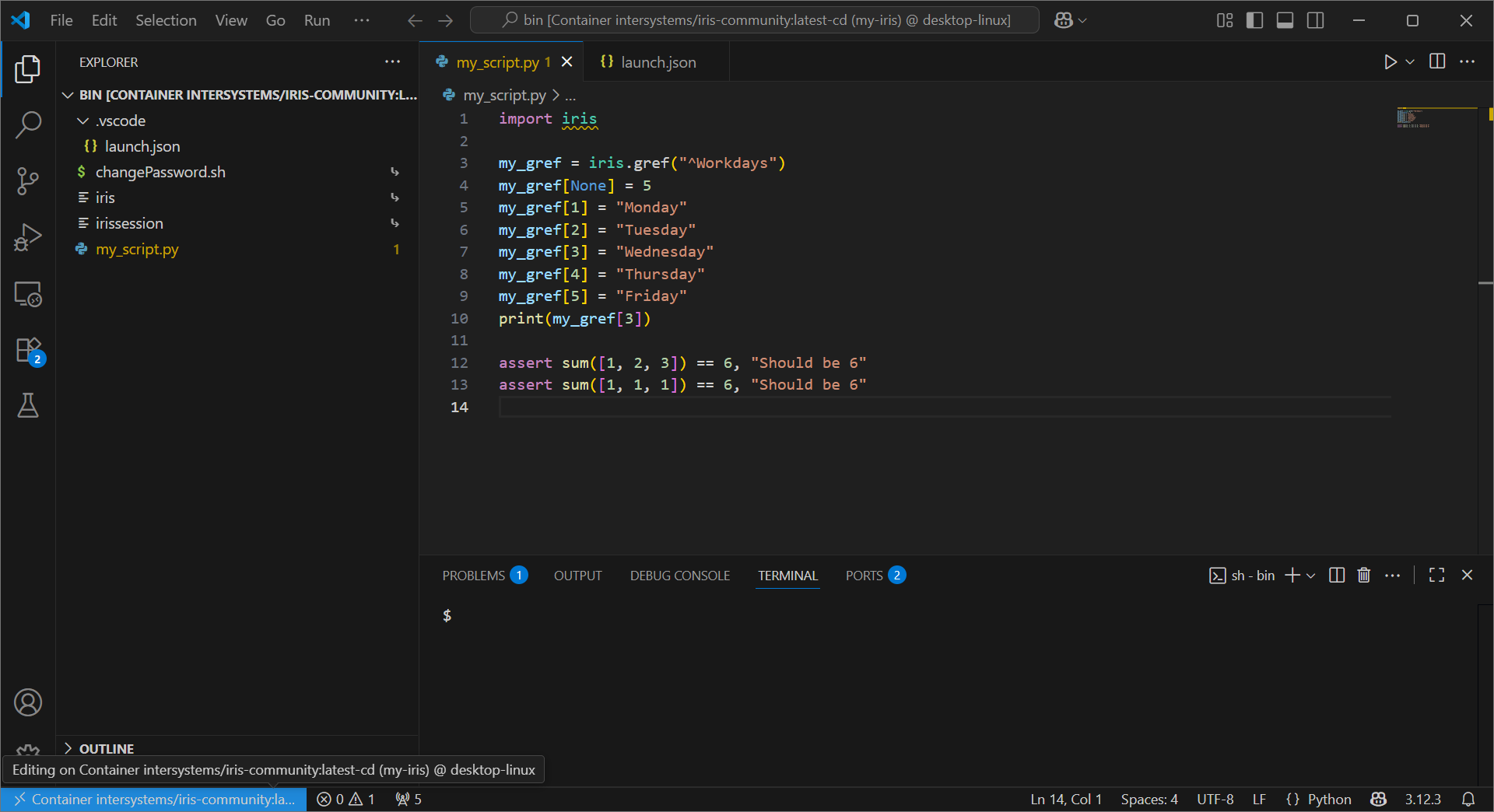Viewport: 1494px width, 812px height.
Task: Open the Testing view
Action: pos(28,405)
